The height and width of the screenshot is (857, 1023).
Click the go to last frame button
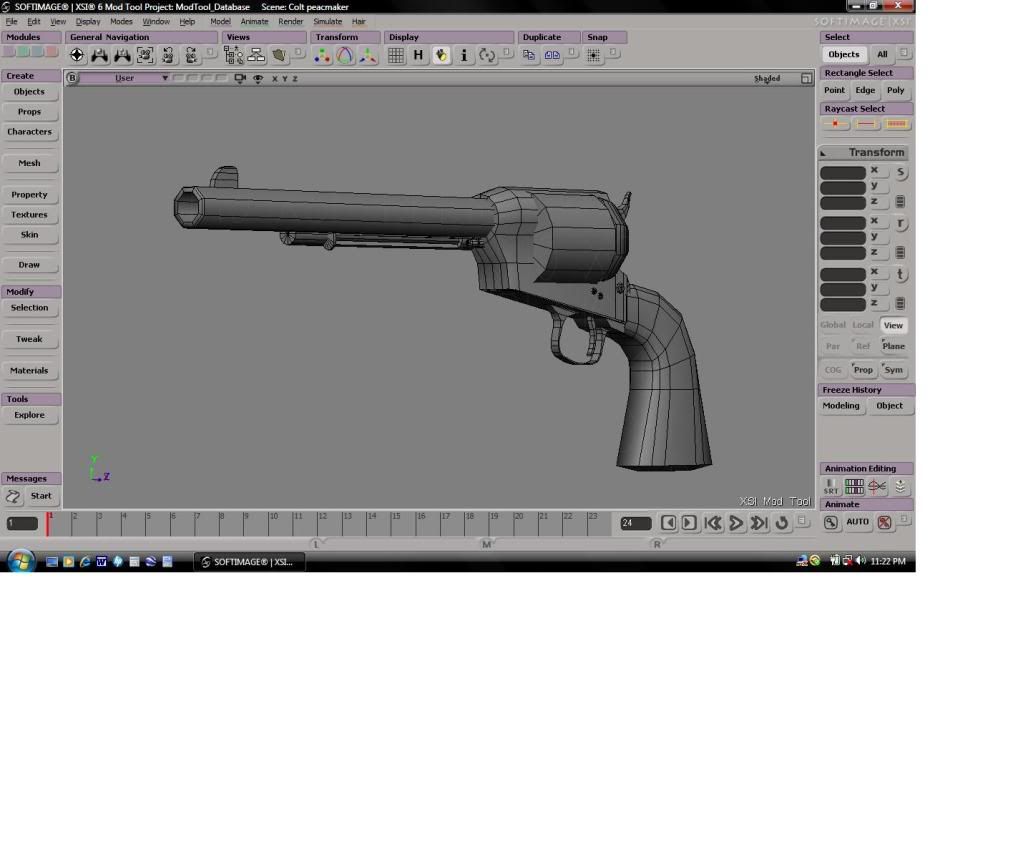758,523
